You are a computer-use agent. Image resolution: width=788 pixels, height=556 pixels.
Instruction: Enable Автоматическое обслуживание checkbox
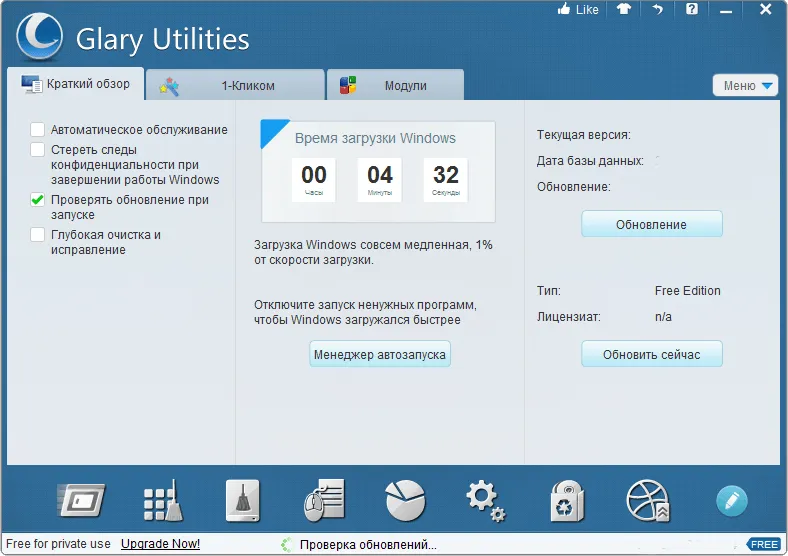[x=37, y=130]
